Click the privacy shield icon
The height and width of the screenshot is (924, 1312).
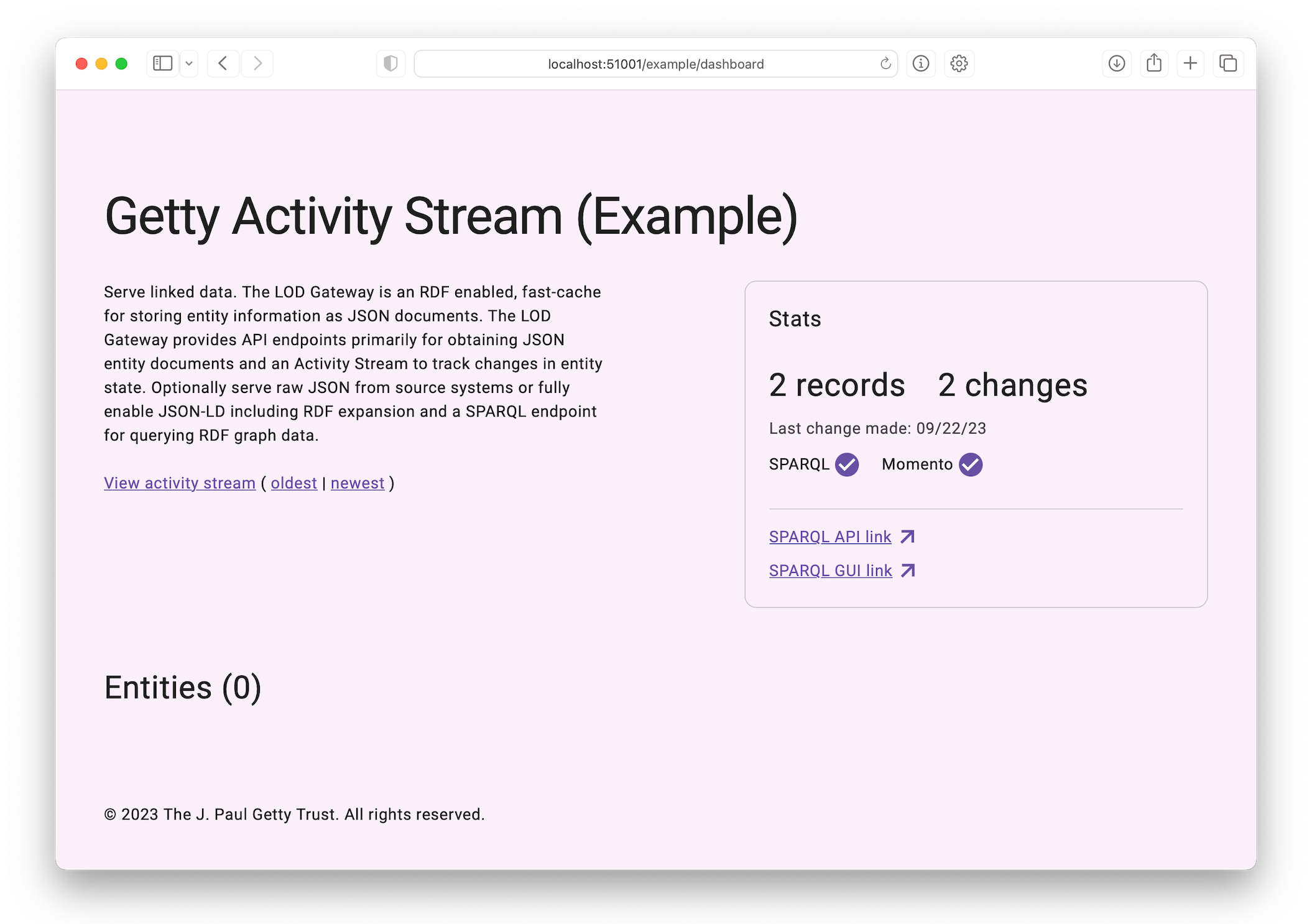[x=390, y=63]
